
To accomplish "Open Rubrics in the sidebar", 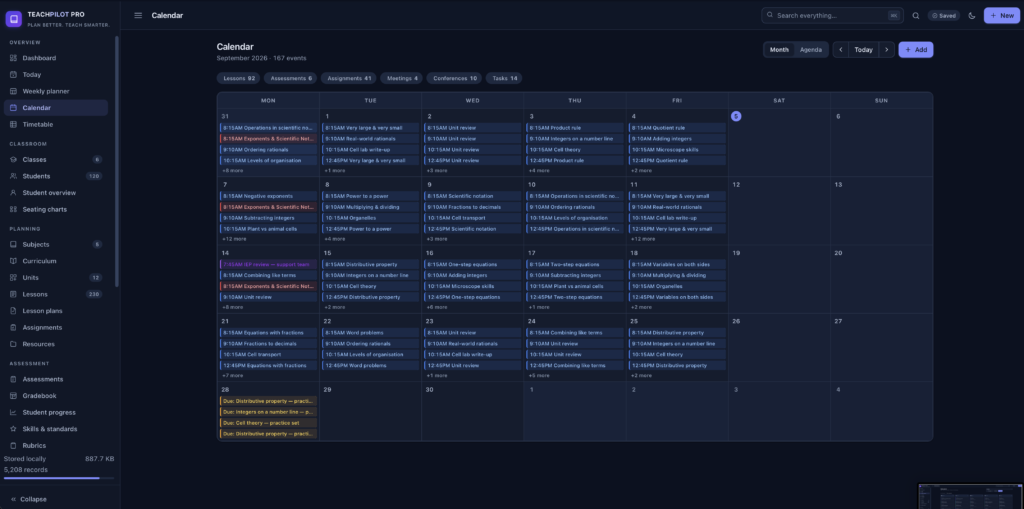I will [x=56, y=446].
